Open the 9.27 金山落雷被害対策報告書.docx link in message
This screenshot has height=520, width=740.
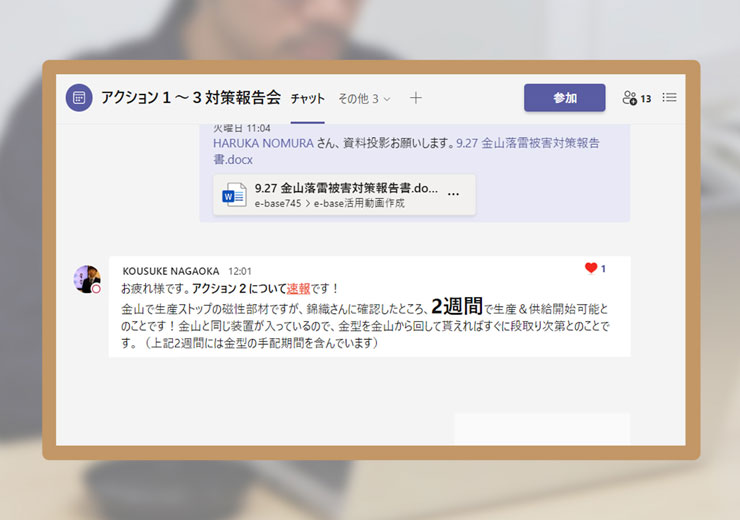click(527, 143)
